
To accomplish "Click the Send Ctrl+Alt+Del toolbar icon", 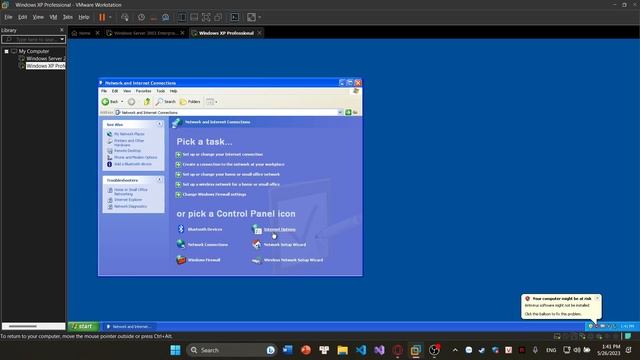I will click(x=125, y=17).
